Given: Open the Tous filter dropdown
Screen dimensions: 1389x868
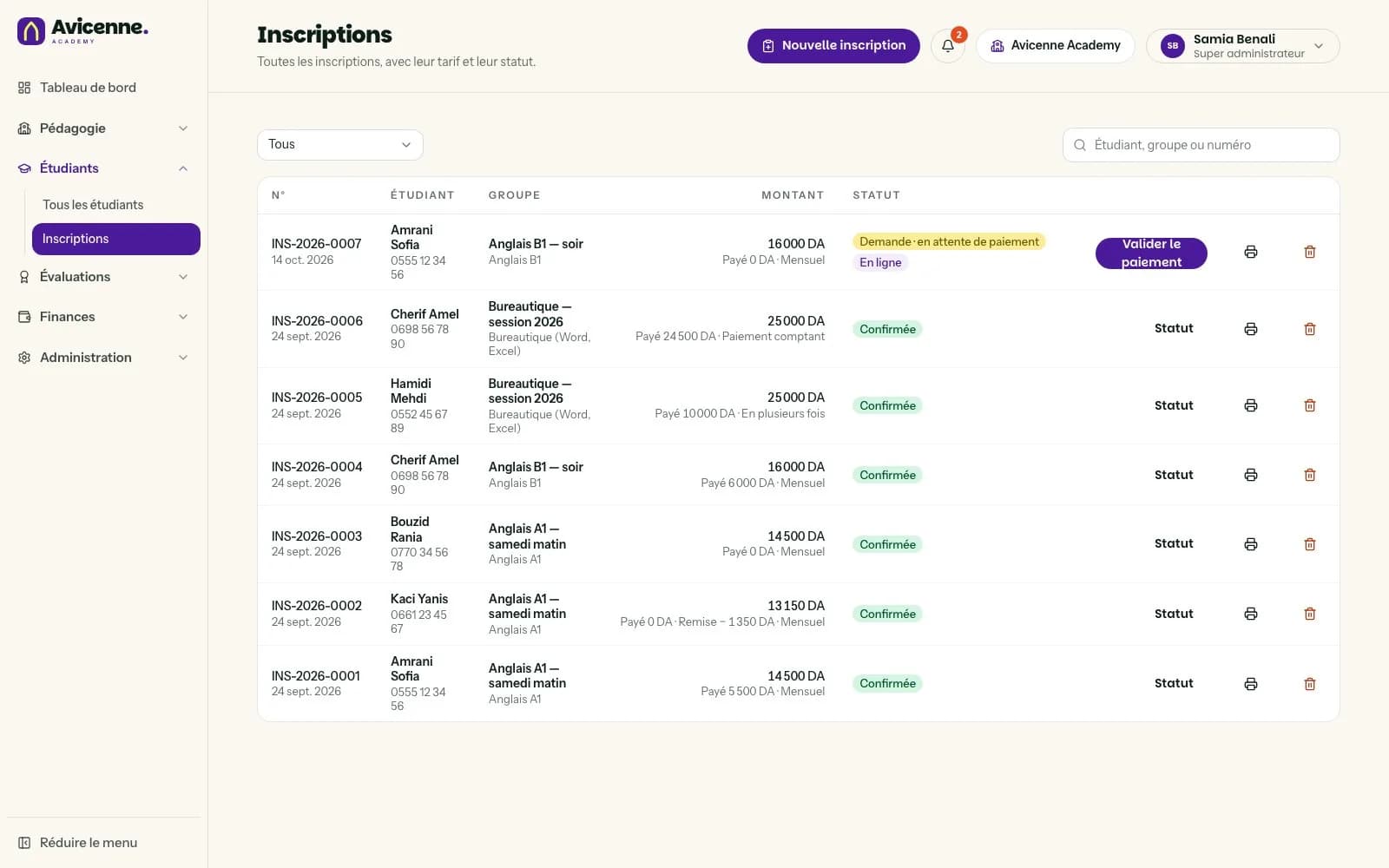Looking at the screenshot, I should click(x=340, y=145).
